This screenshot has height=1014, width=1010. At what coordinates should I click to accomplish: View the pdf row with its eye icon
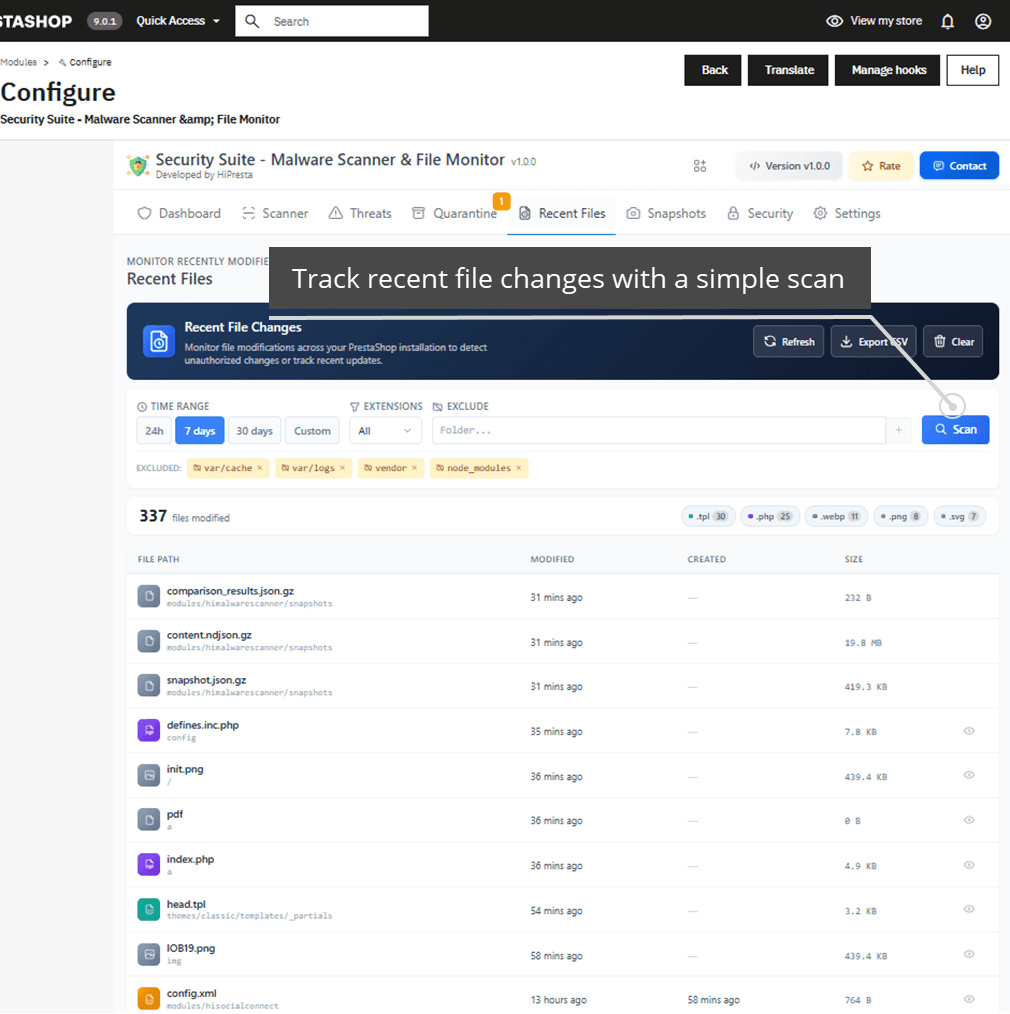pyautogui.click(x=969, y=819)
